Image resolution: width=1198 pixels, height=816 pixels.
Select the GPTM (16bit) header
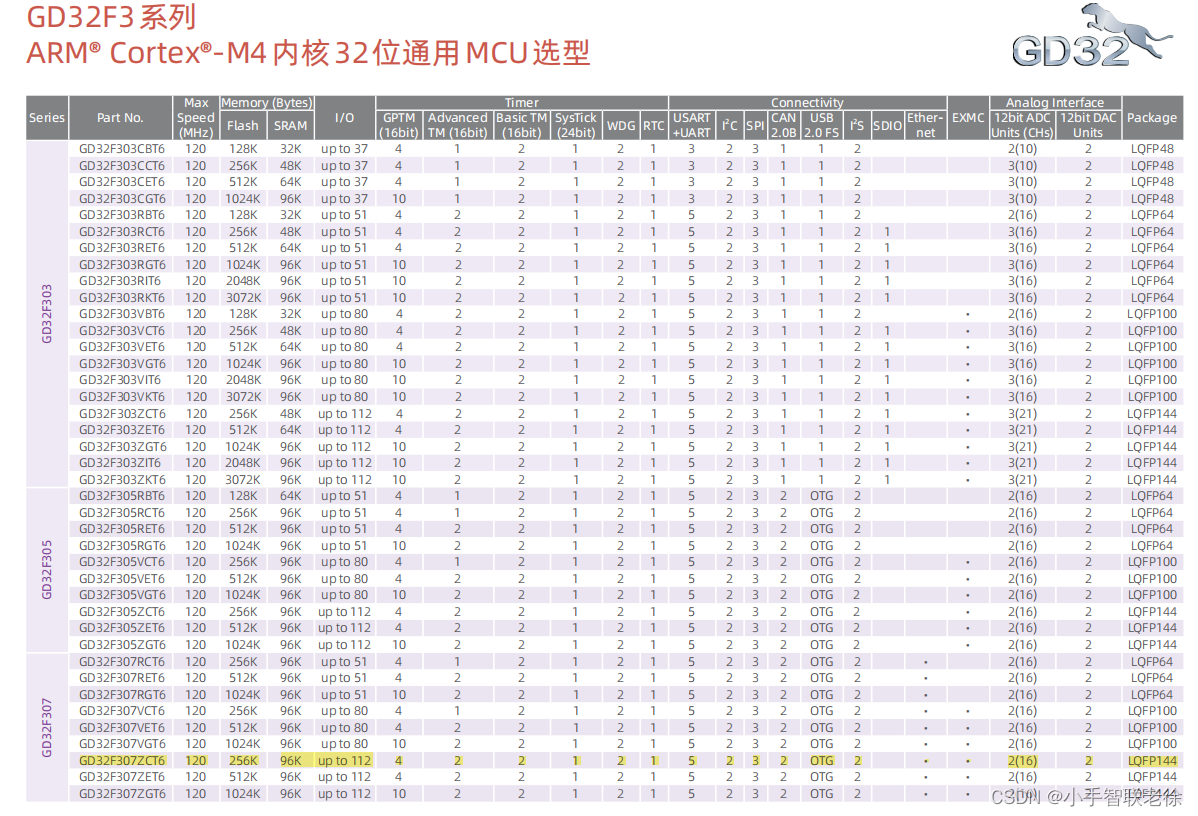click(x=399, y=125)
